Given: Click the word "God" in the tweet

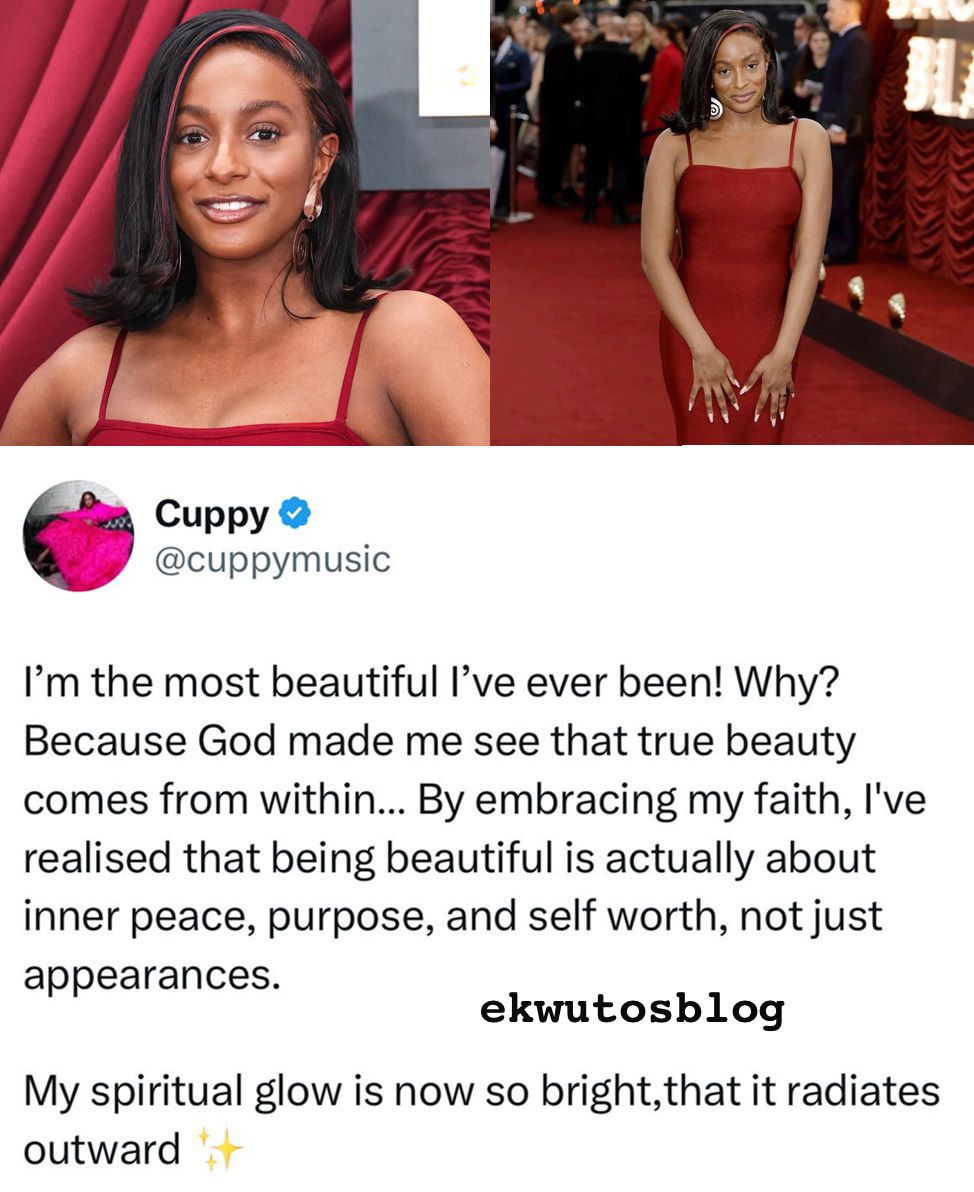Looking at the screenshot, I should (x=236, y=741).
